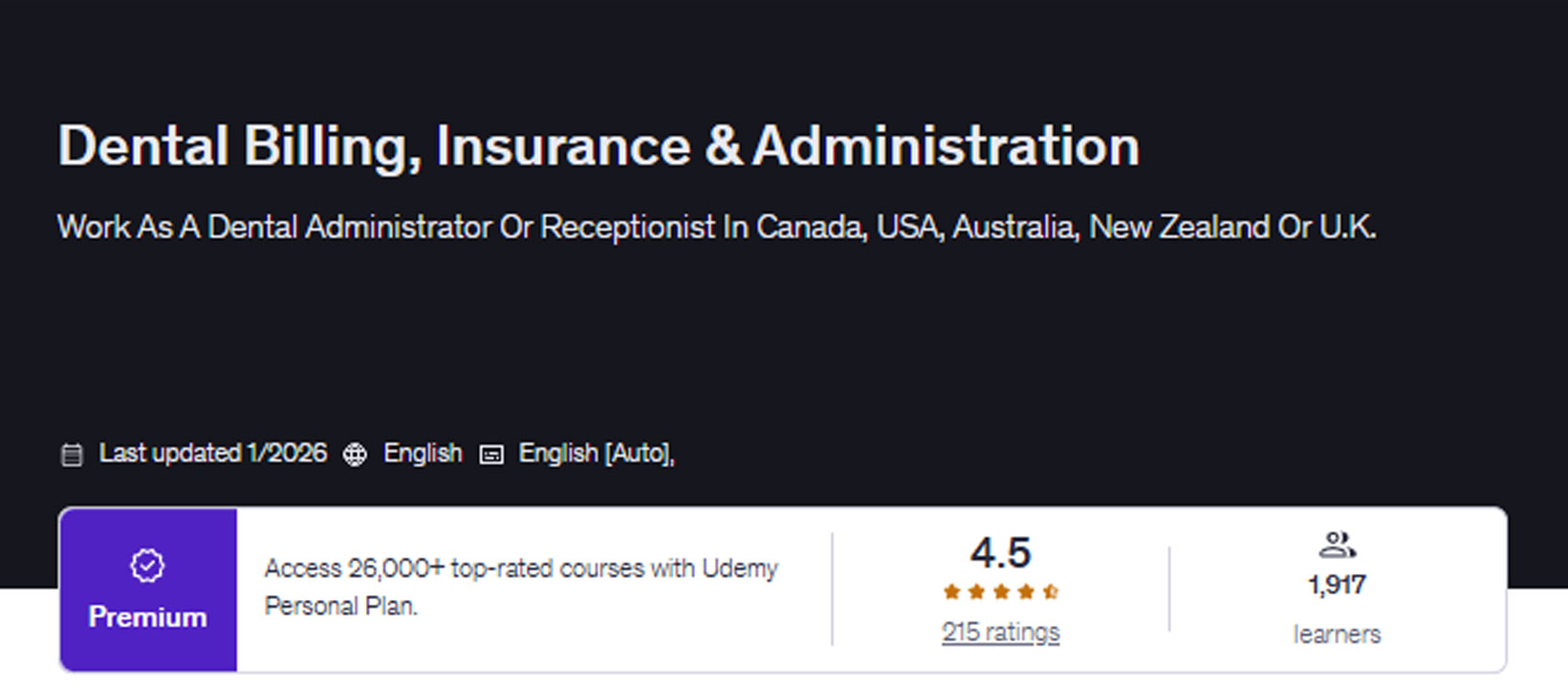This screenshot has width=1568, height=688.
Task: Click the second orange rating star
Action: click(x=976, y=591)
